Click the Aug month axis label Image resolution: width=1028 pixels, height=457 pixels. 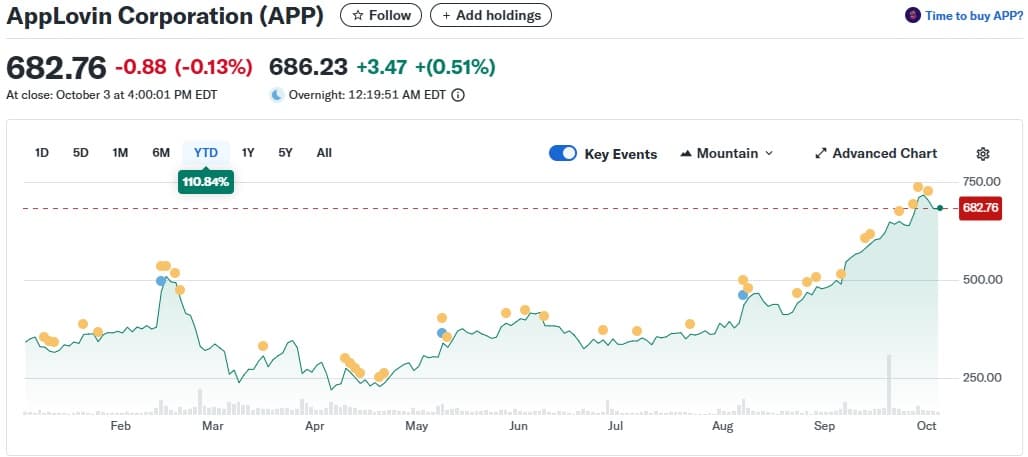[722, 427]
